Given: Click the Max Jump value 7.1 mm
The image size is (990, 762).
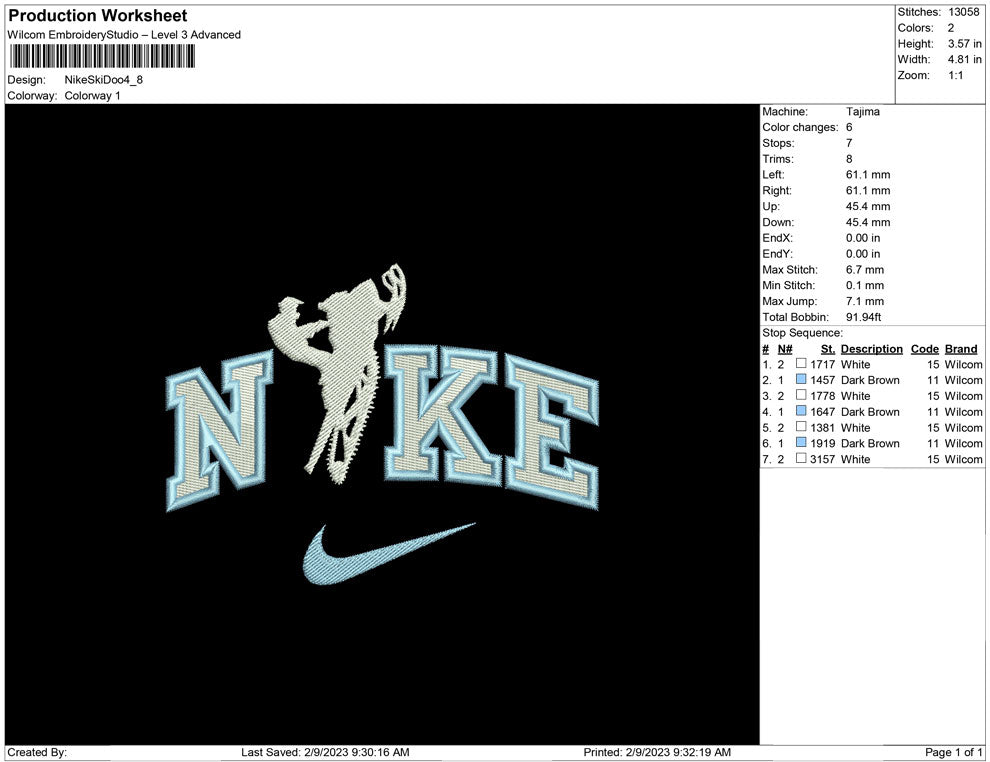Looking at the screenshot, I should click(865, 301).
